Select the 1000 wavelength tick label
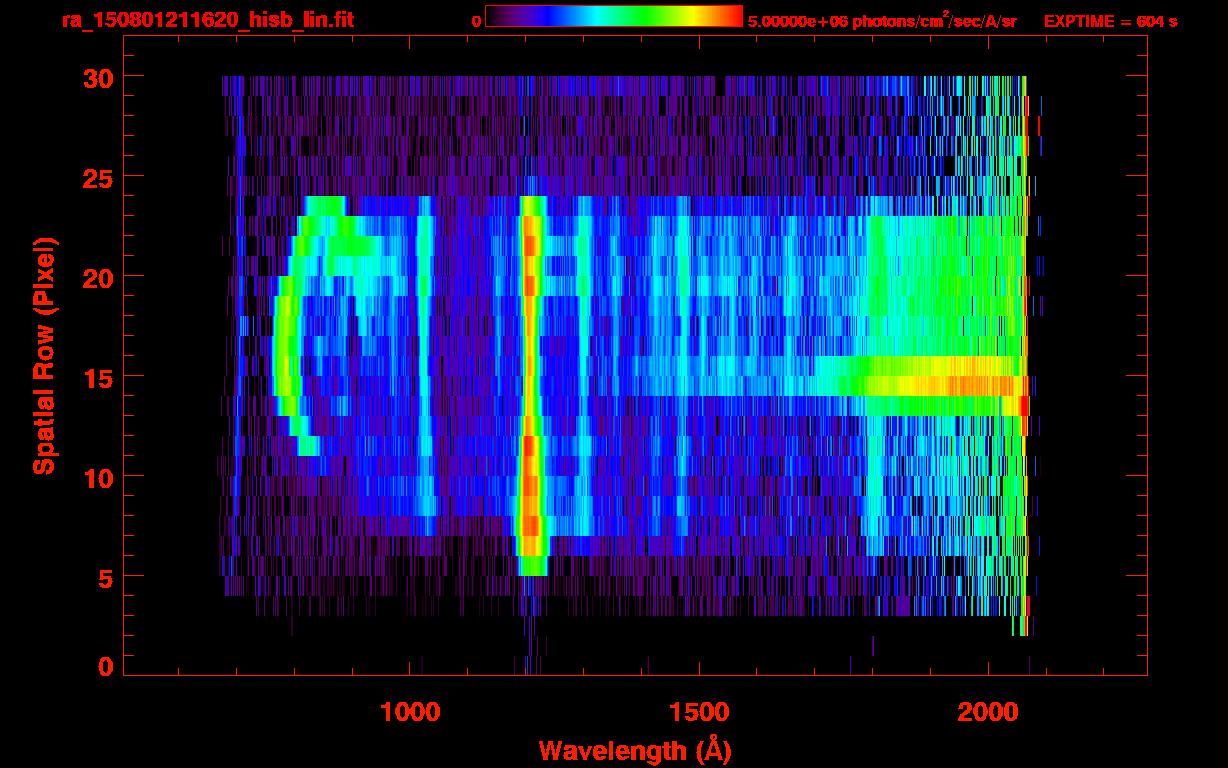This screenshot has height=768, width=1228. point(410,712)
